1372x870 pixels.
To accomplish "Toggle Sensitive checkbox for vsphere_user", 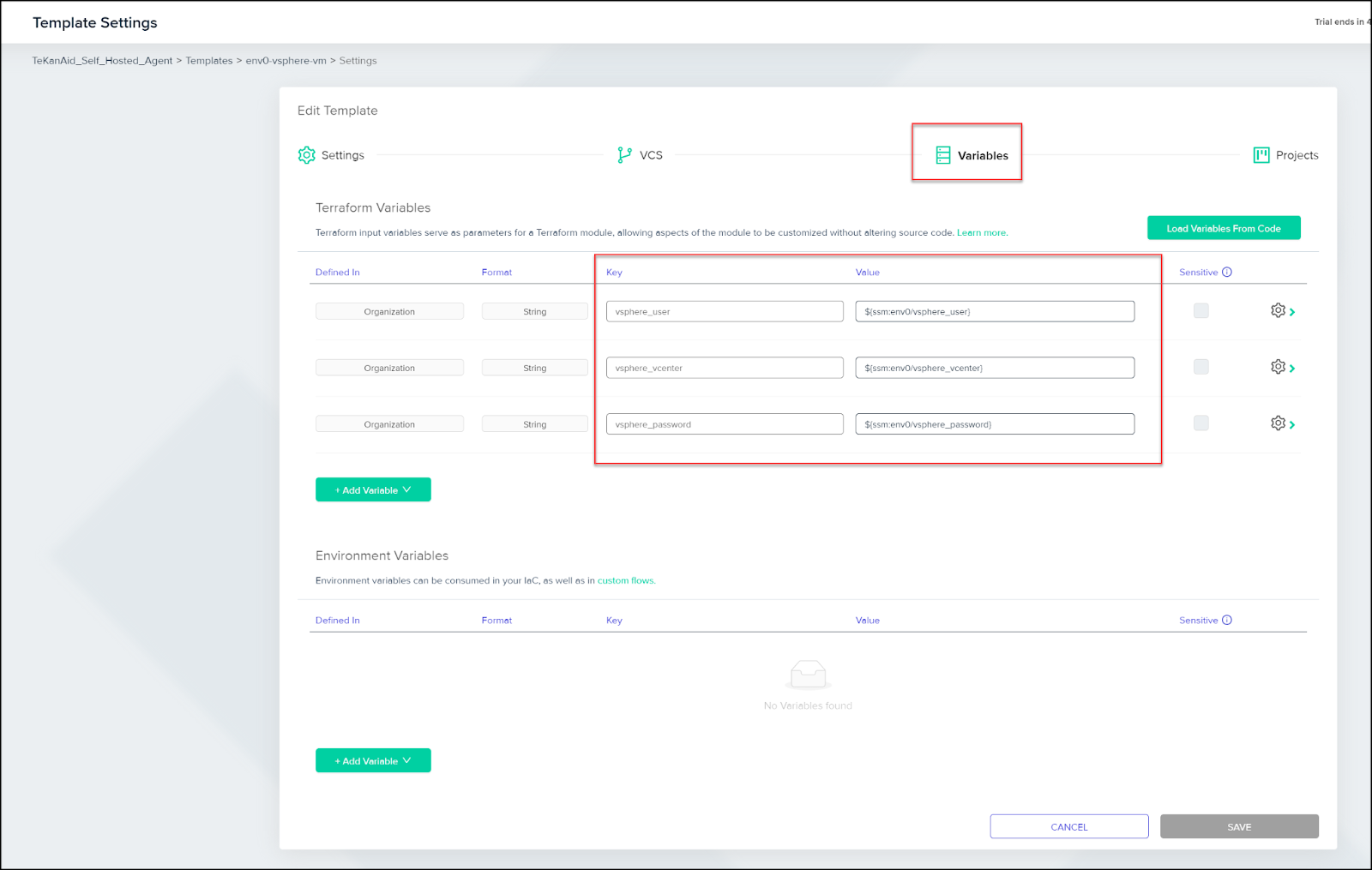I will (1200, 310).
